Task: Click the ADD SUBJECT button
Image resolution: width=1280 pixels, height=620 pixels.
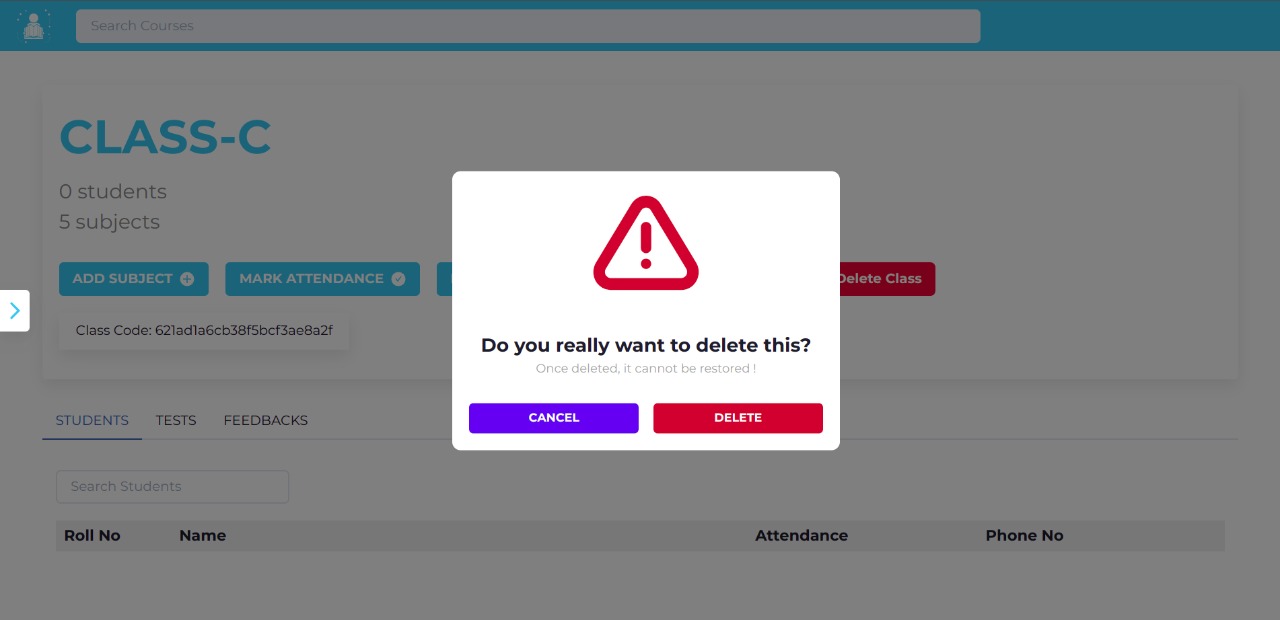Action: pos(134,279)
